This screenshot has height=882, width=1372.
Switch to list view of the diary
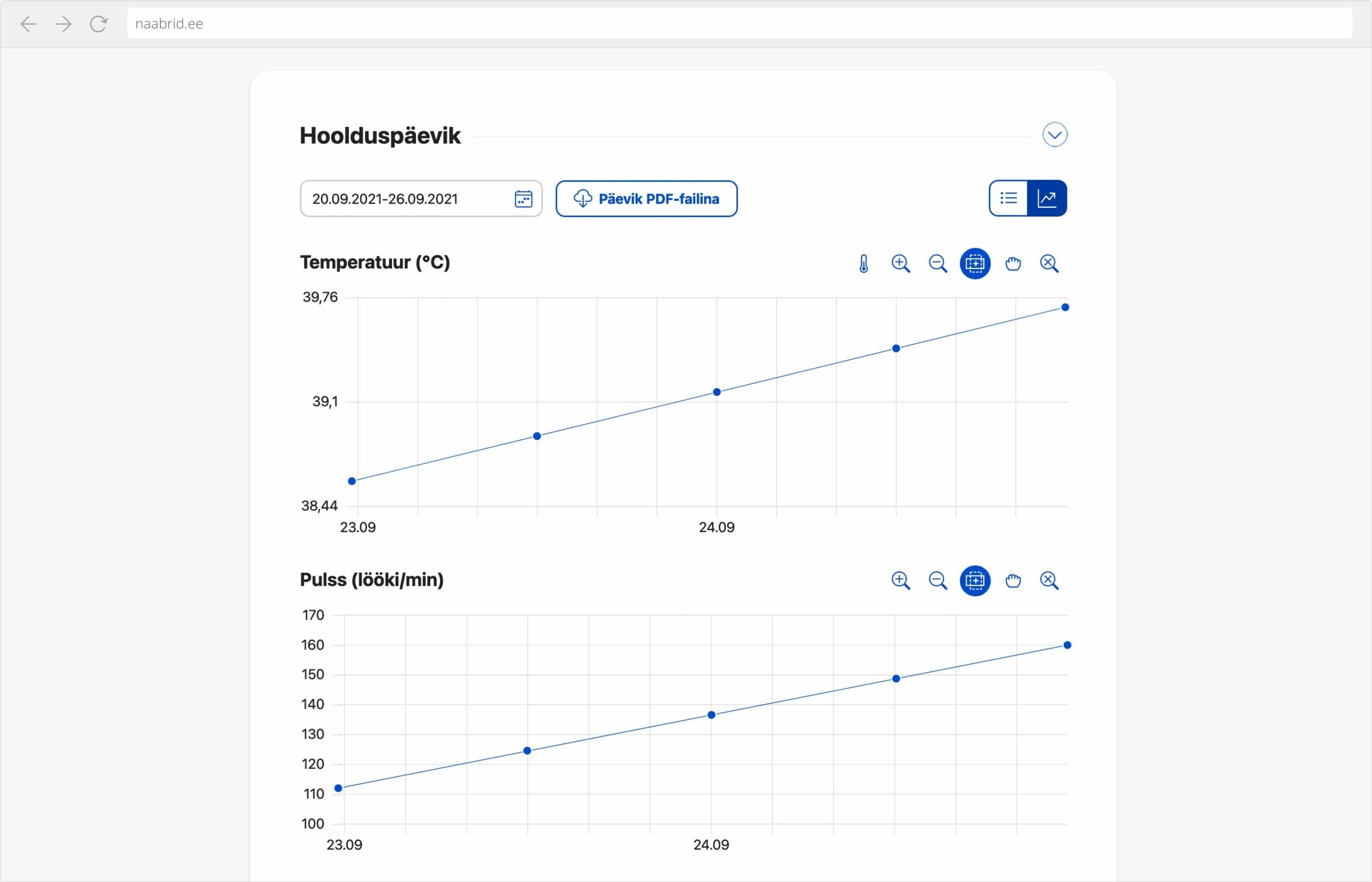pyautogui.click(x=1008, y=198)
